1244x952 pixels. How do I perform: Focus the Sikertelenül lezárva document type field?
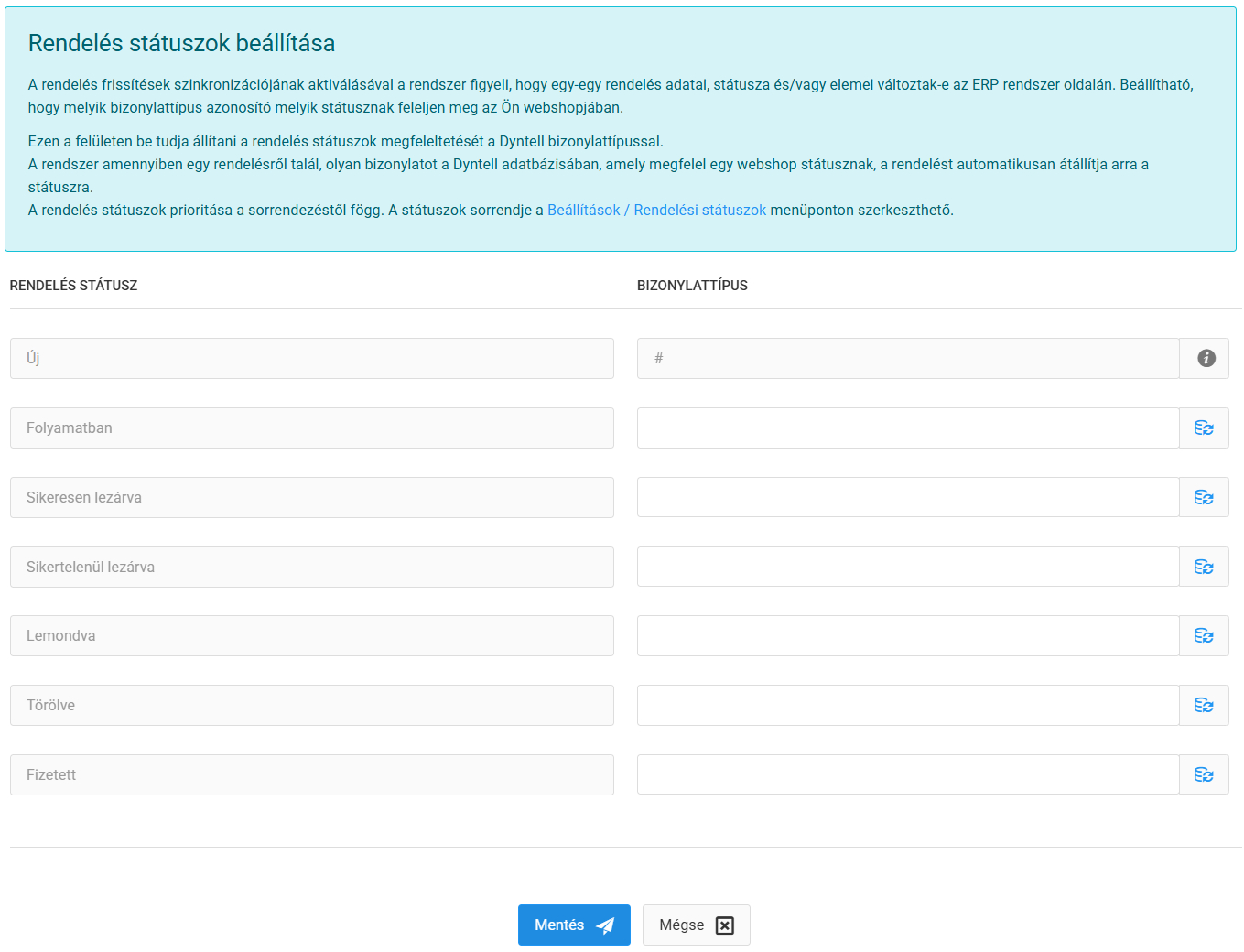point(907,567)
